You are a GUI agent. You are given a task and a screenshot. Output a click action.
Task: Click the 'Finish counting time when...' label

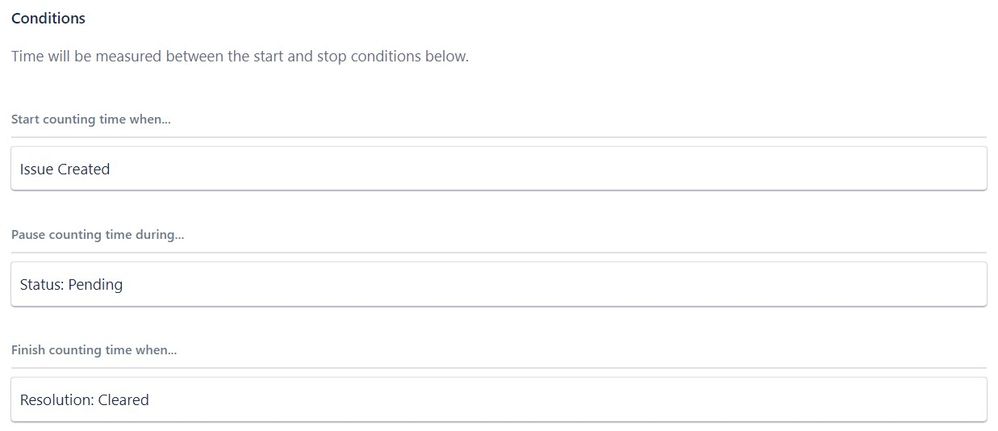(96, 350)
